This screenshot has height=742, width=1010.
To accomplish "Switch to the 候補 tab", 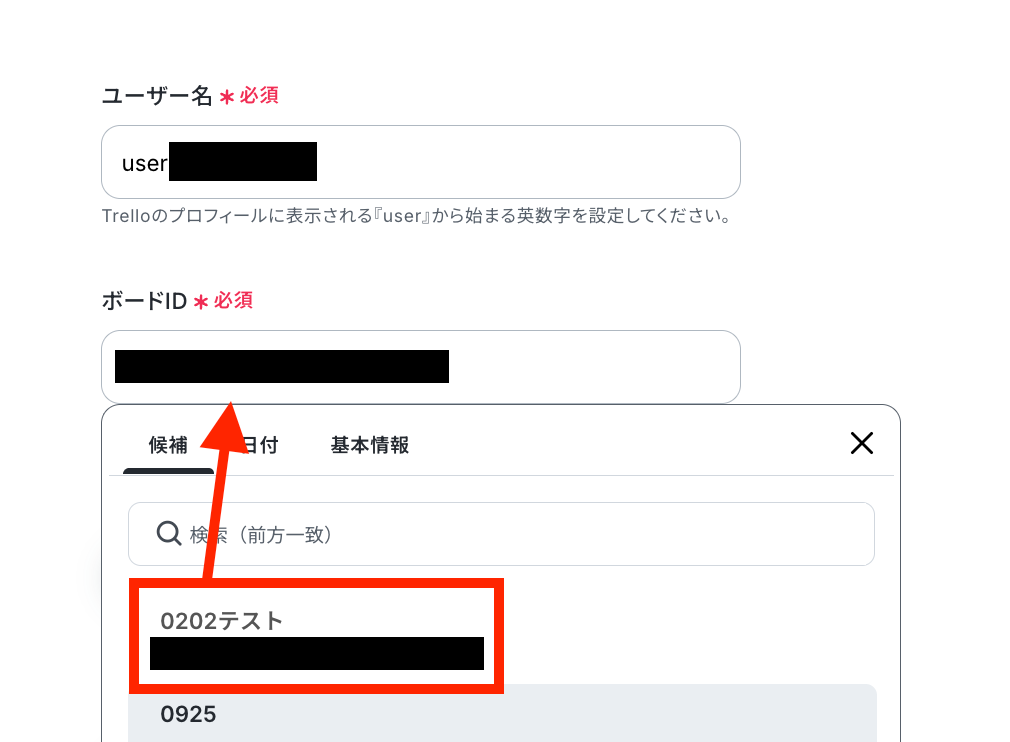I will click(168, 445).
